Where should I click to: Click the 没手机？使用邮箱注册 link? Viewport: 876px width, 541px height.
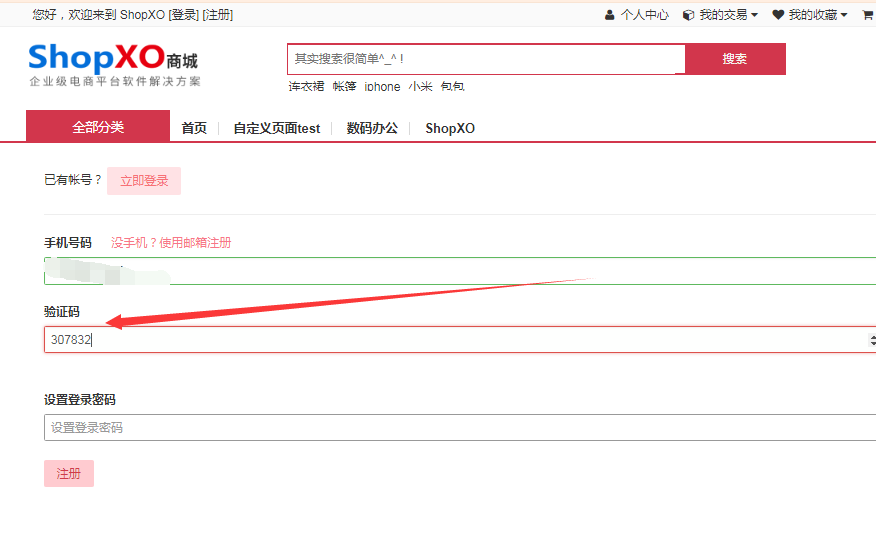click(x=171, y=243)
